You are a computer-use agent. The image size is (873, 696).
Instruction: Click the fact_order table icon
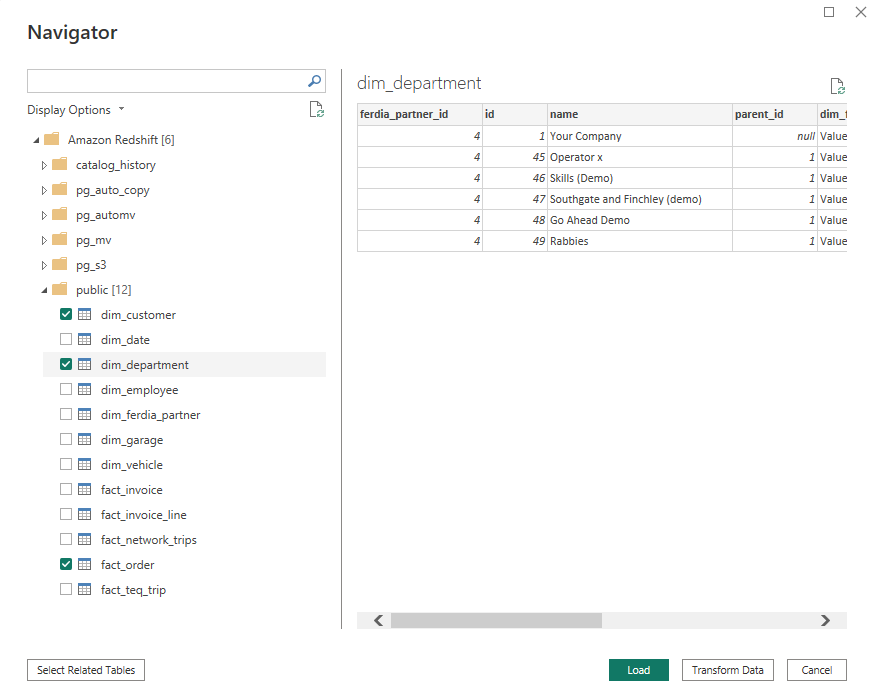point(85,564)
